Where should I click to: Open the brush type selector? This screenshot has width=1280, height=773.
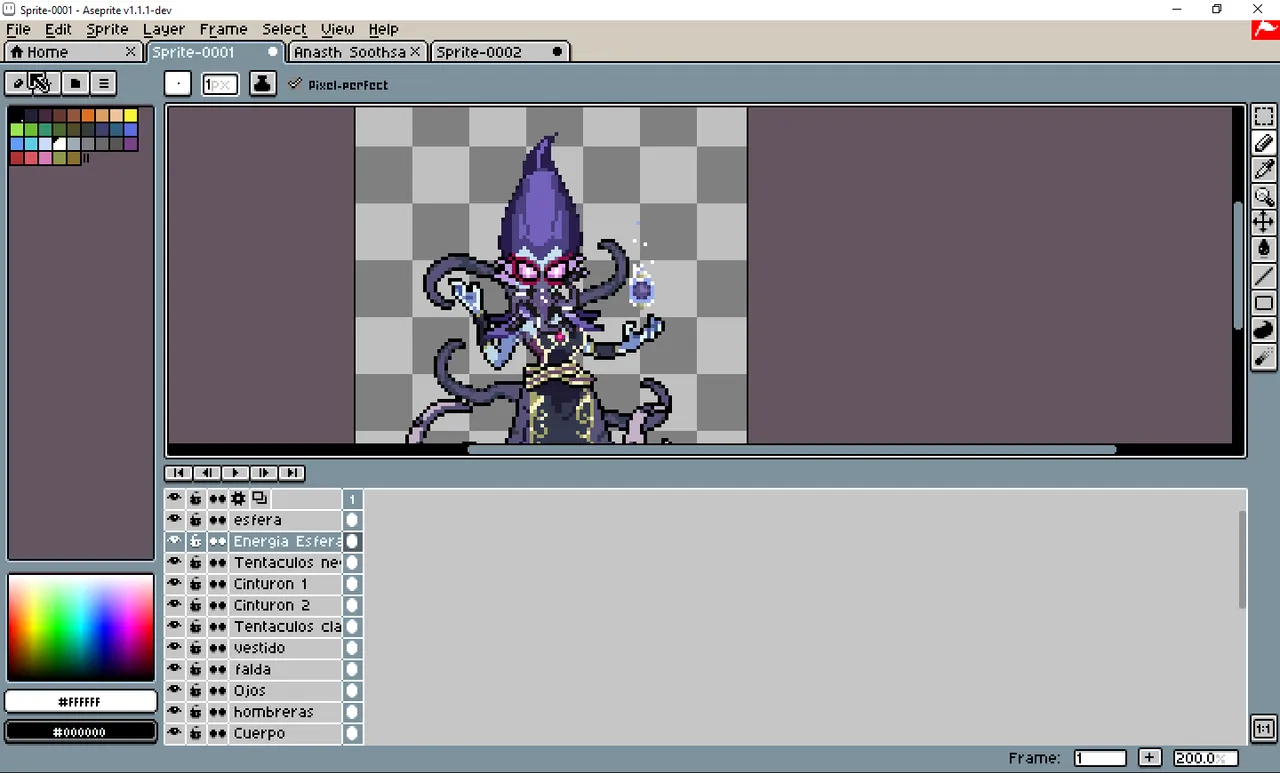178,84
